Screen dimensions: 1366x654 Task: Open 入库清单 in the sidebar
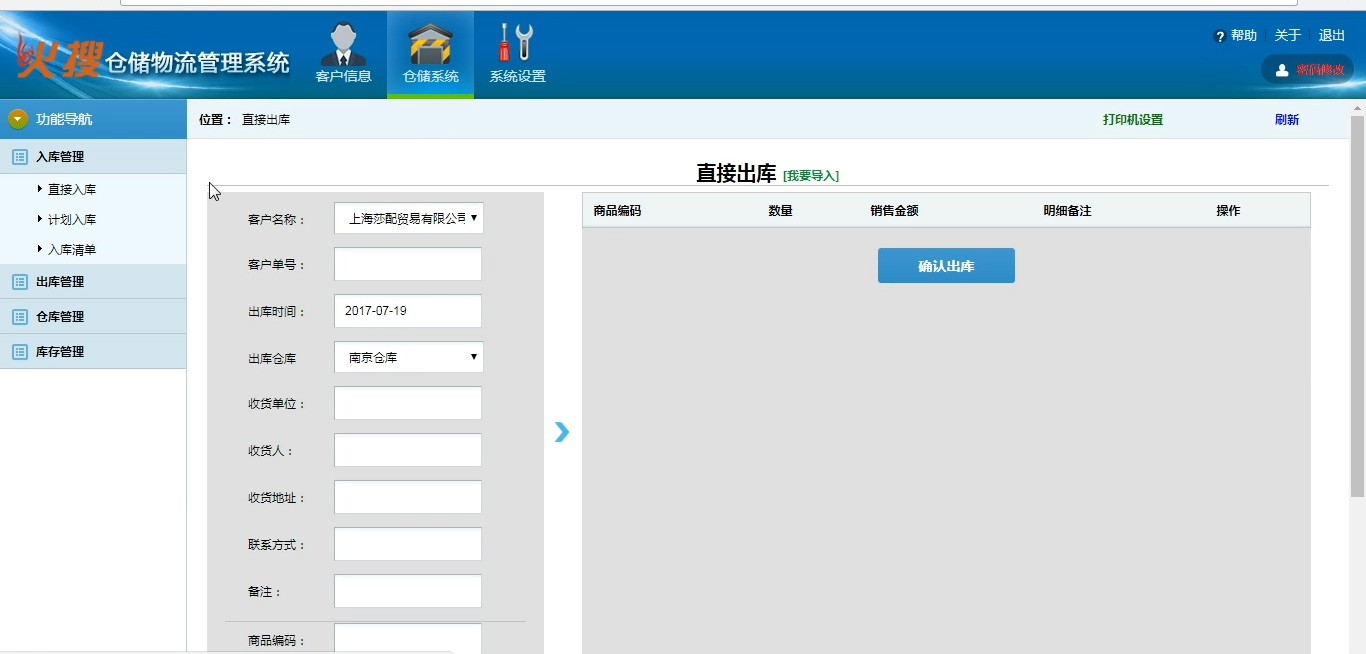[72, 250]
